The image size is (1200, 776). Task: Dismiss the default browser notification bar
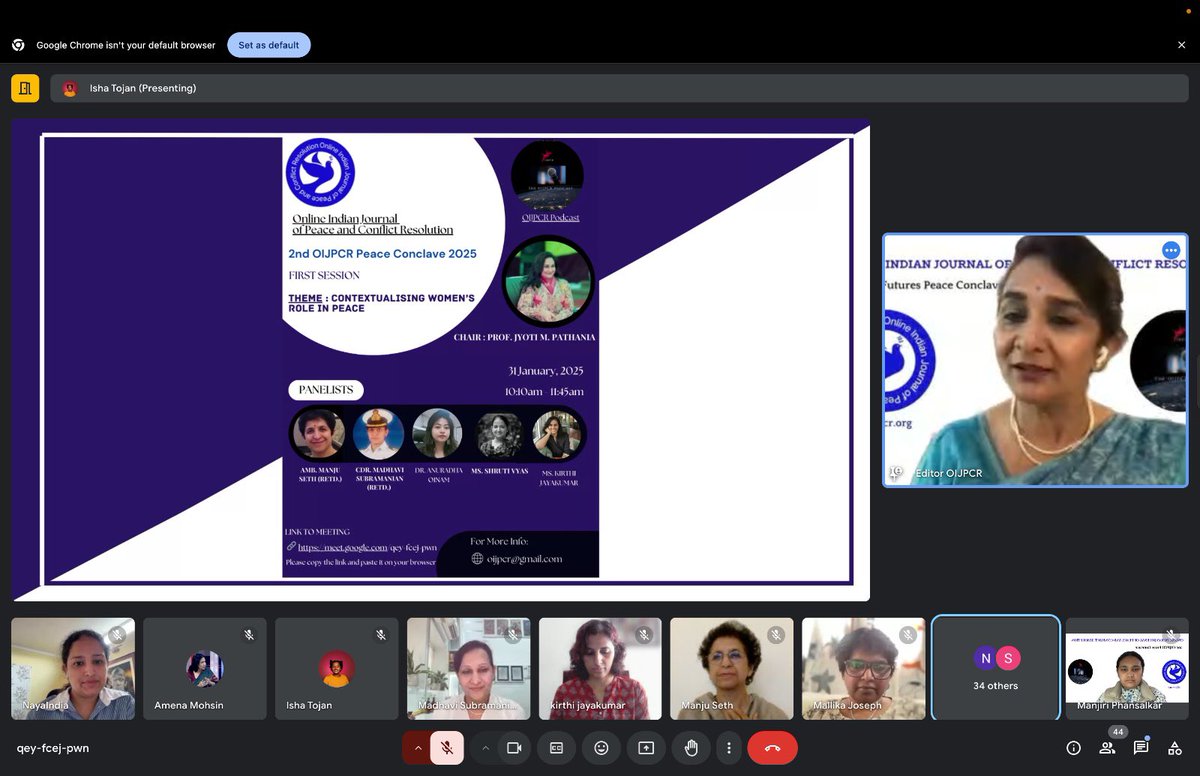tap(1181, 45)
